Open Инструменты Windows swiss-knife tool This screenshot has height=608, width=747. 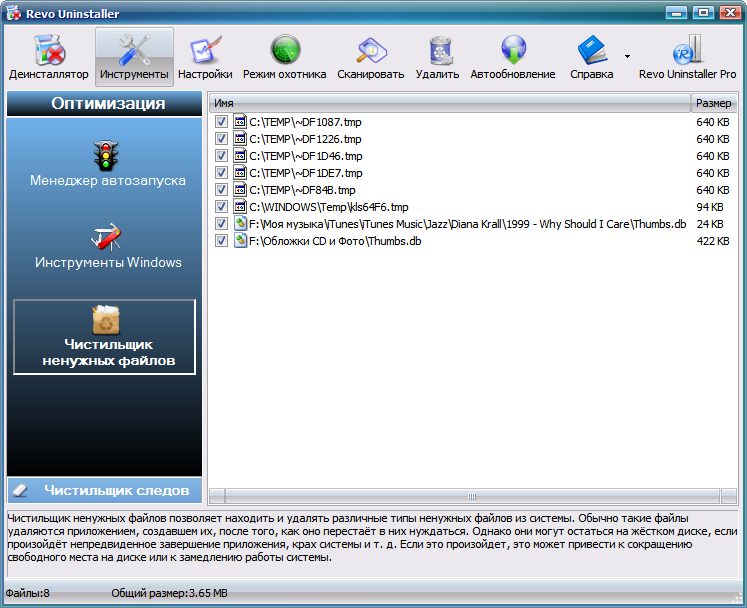pos(108,246)
